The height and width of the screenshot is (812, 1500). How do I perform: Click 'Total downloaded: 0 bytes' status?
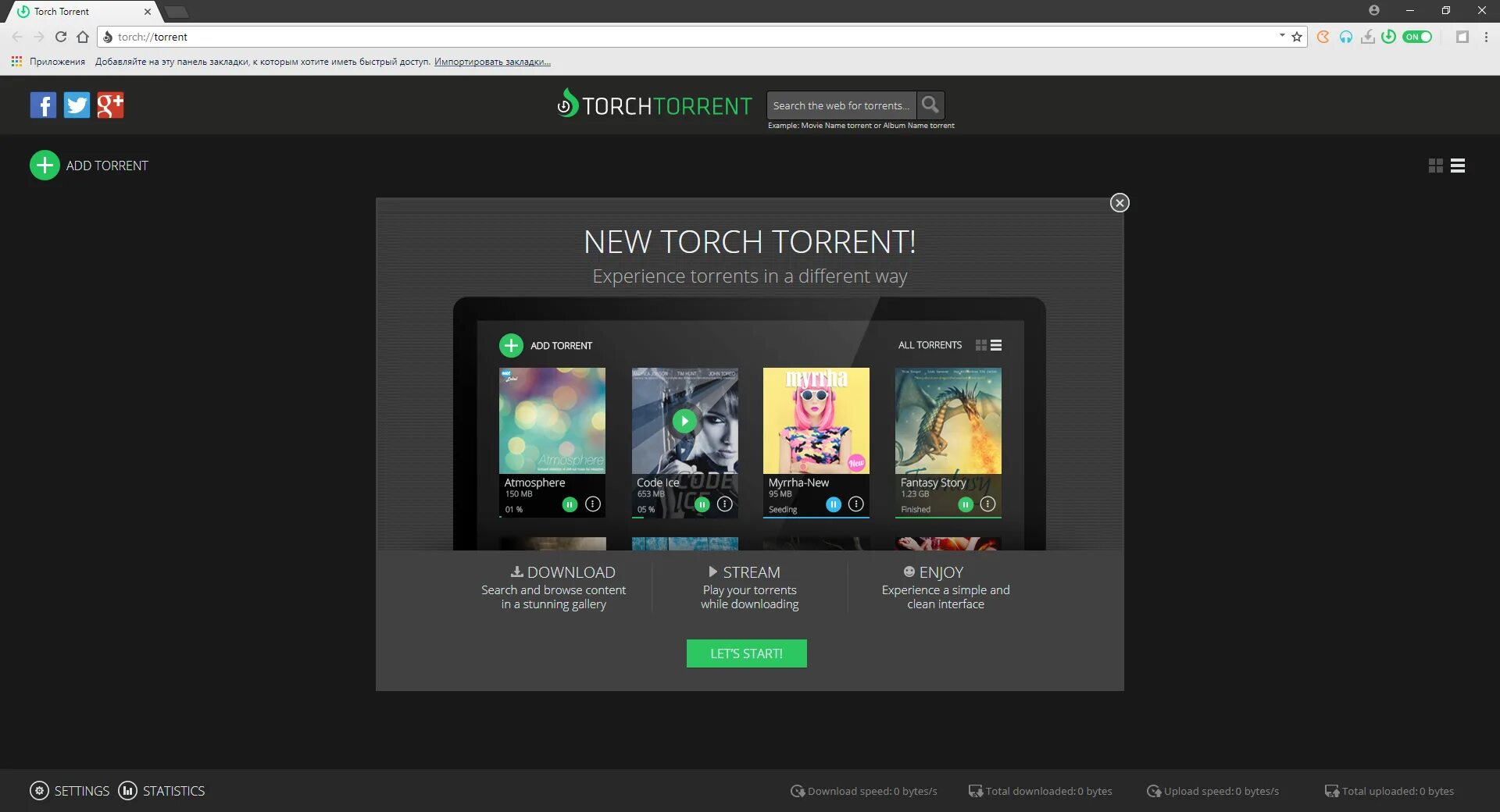coord(1040,791)
